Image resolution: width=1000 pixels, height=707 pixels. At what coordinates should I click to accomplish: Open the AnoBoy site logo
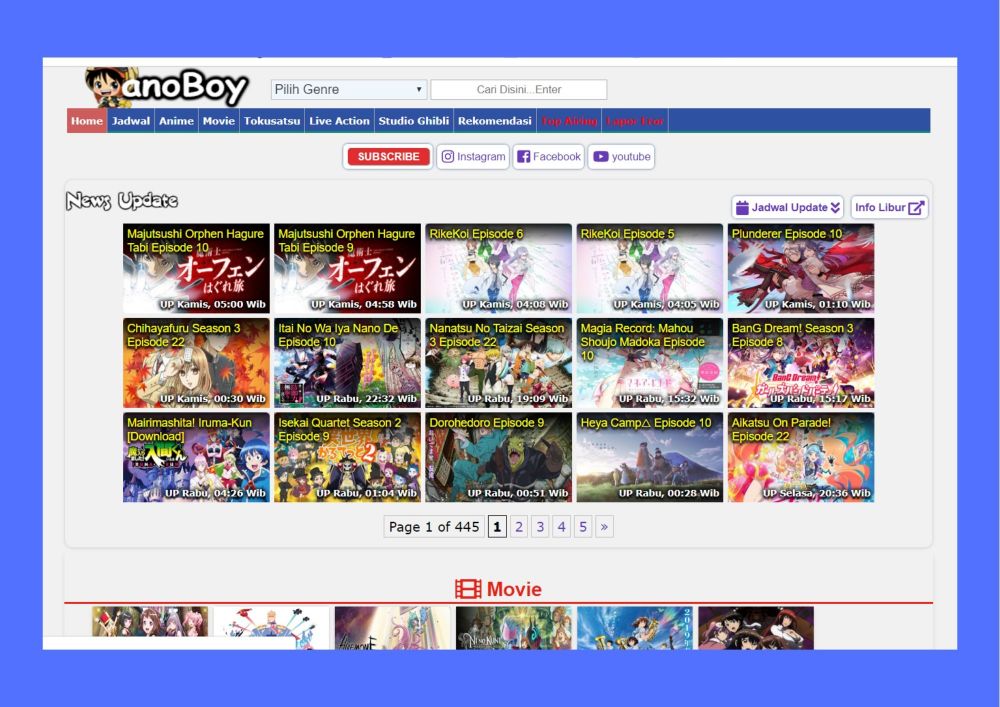(x=166, y=87)
